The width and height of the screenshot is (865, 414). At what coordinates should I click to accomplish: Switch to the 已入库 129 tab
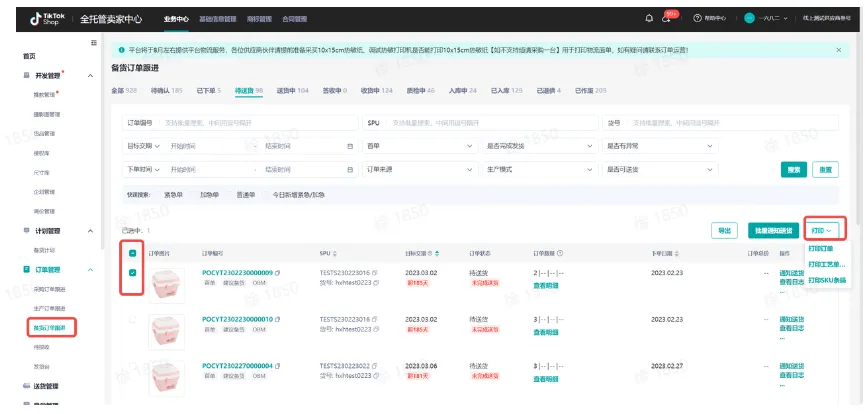pos(506,90)
